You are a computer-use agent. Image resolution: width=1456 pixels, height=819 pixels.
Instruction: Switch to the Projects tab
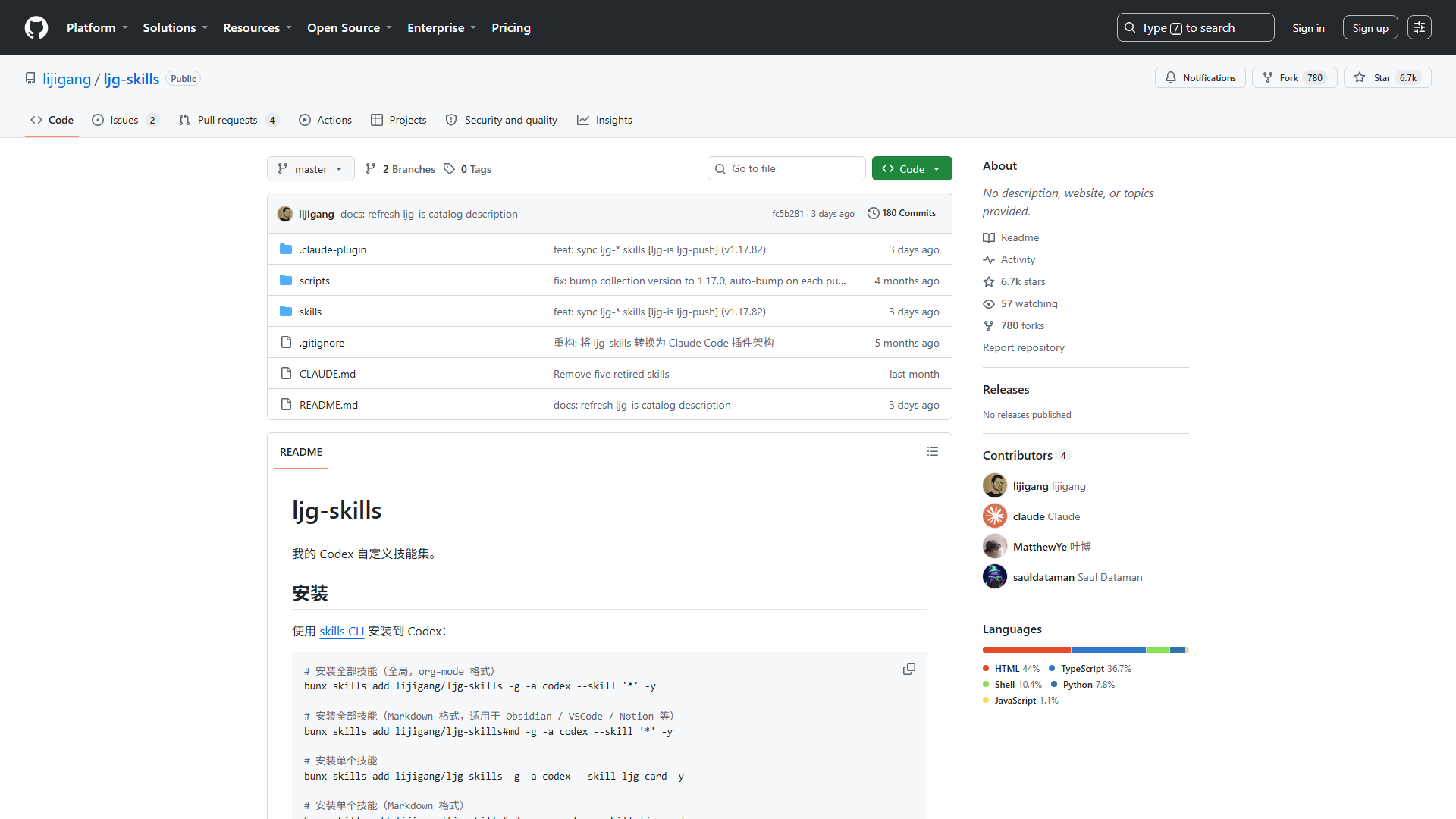(x=398, y=120)
